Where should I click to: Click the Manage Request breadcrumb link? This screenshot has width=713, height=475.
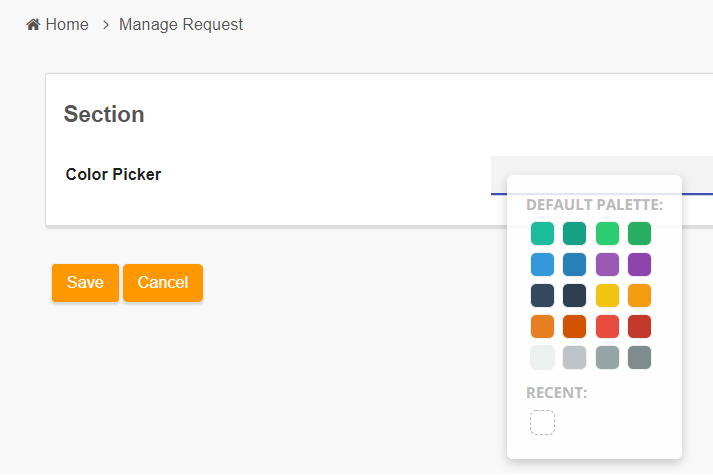click(181, 24)
